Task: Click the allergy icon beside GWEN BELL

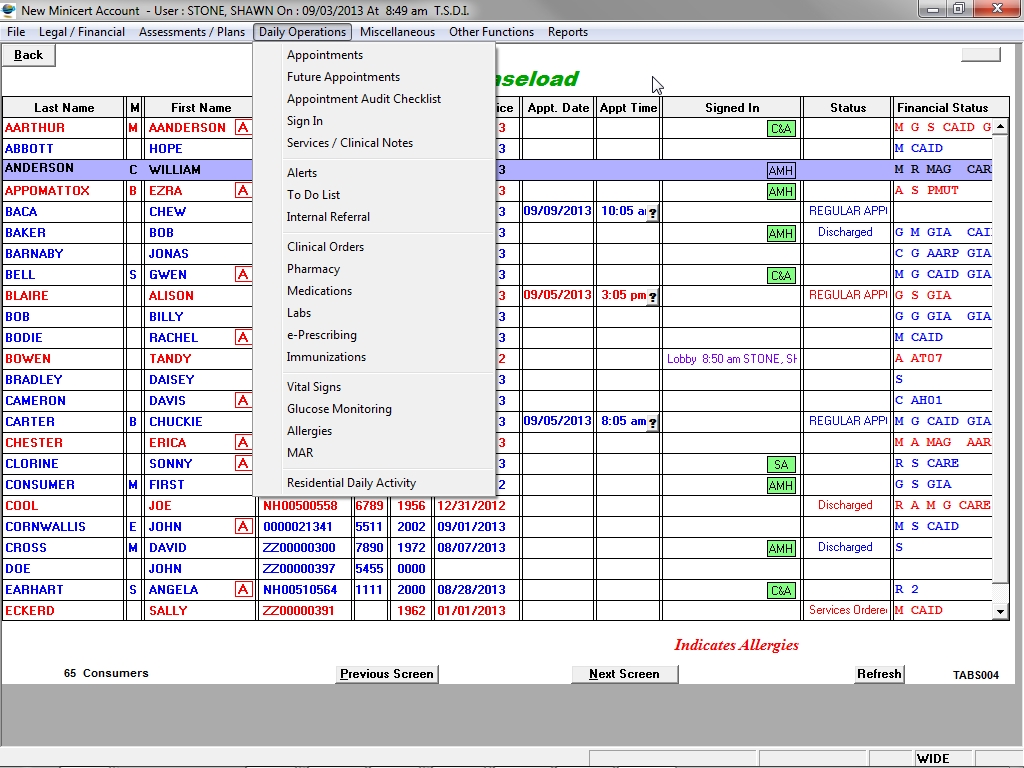Action: pos(243,274)
